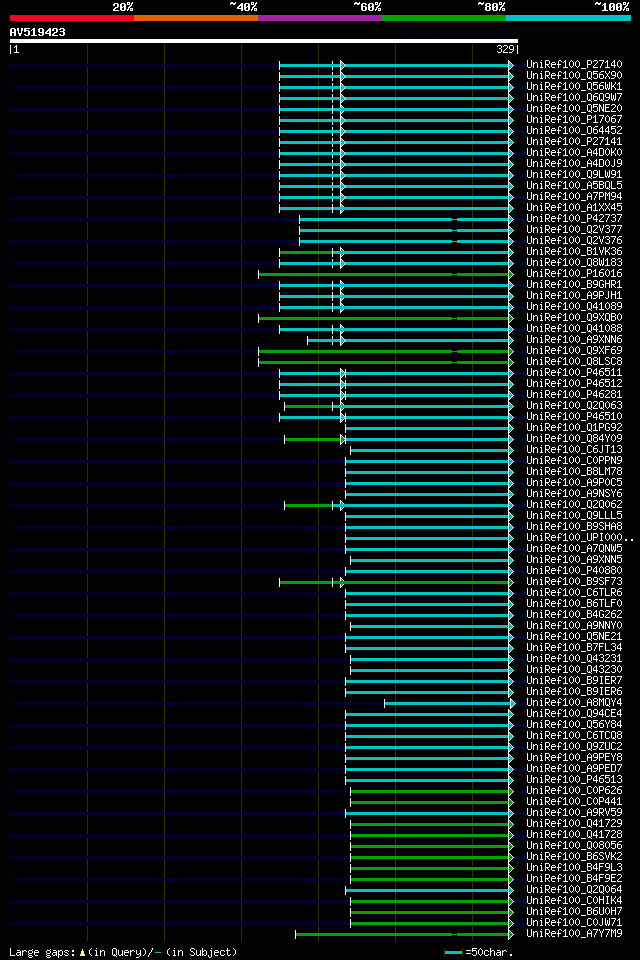Pick the UniRef100_P46511 row label
640x960 pixels.
click(x=574, y=373)
